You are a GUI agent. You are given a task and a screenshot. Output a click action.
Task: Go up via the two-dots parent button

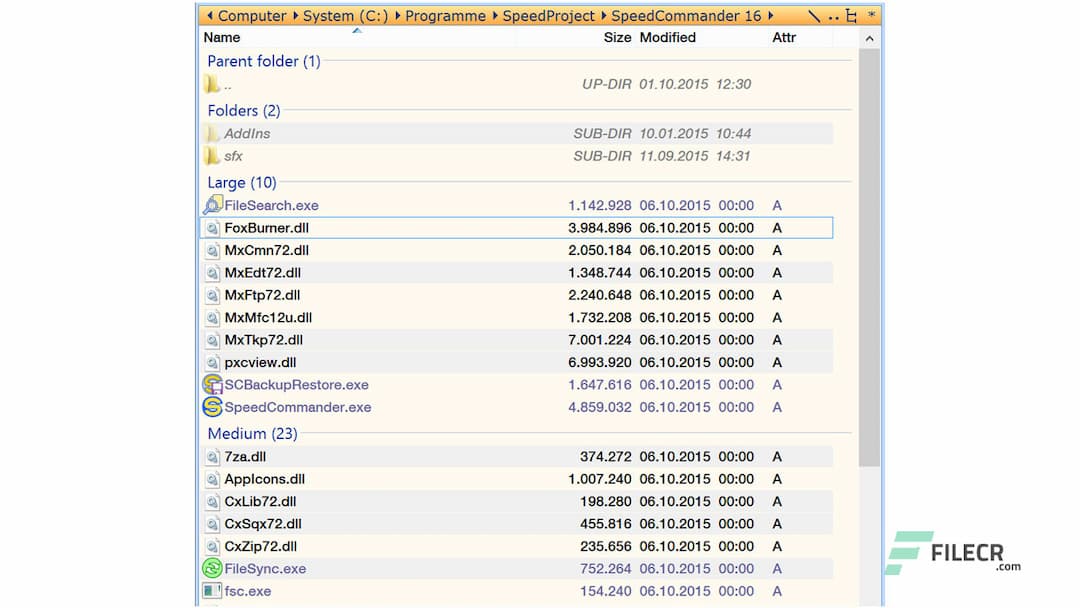click(833, 16)
